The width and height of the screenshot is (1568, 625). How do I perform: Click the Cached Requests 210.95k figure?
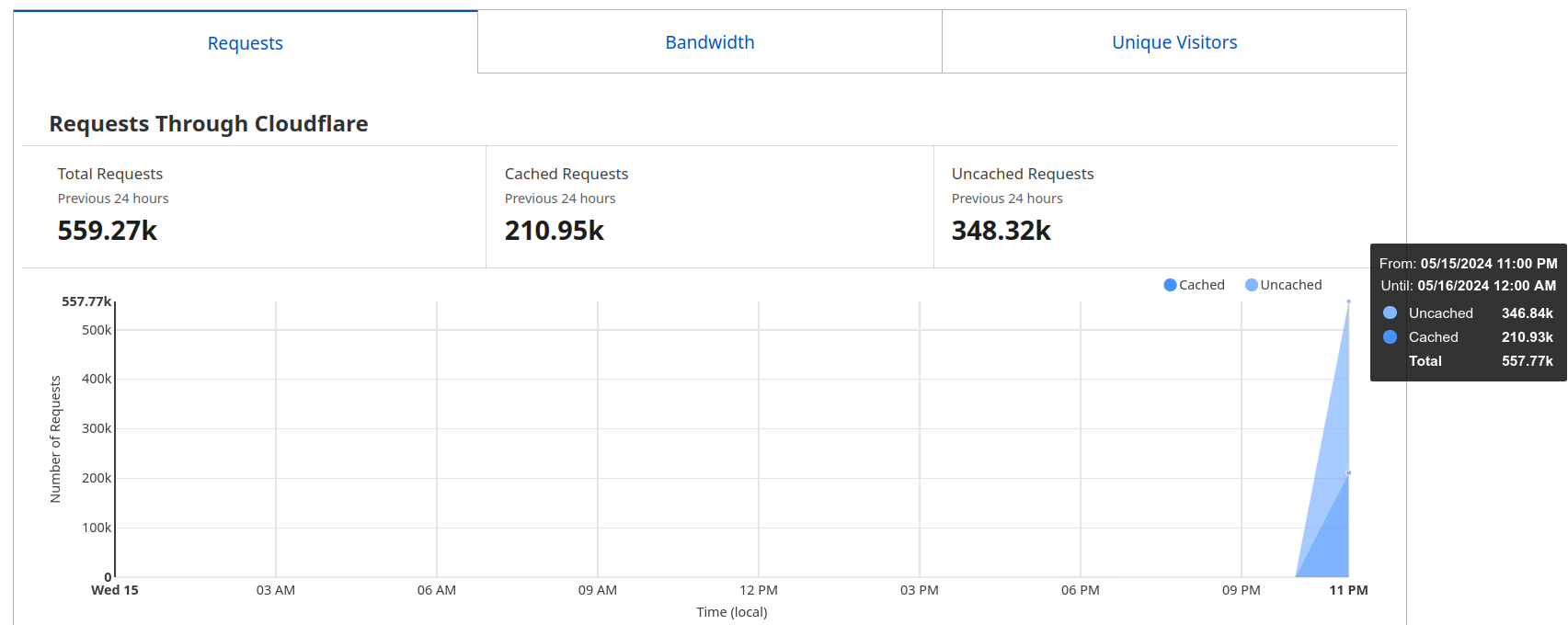pos(554,231)
